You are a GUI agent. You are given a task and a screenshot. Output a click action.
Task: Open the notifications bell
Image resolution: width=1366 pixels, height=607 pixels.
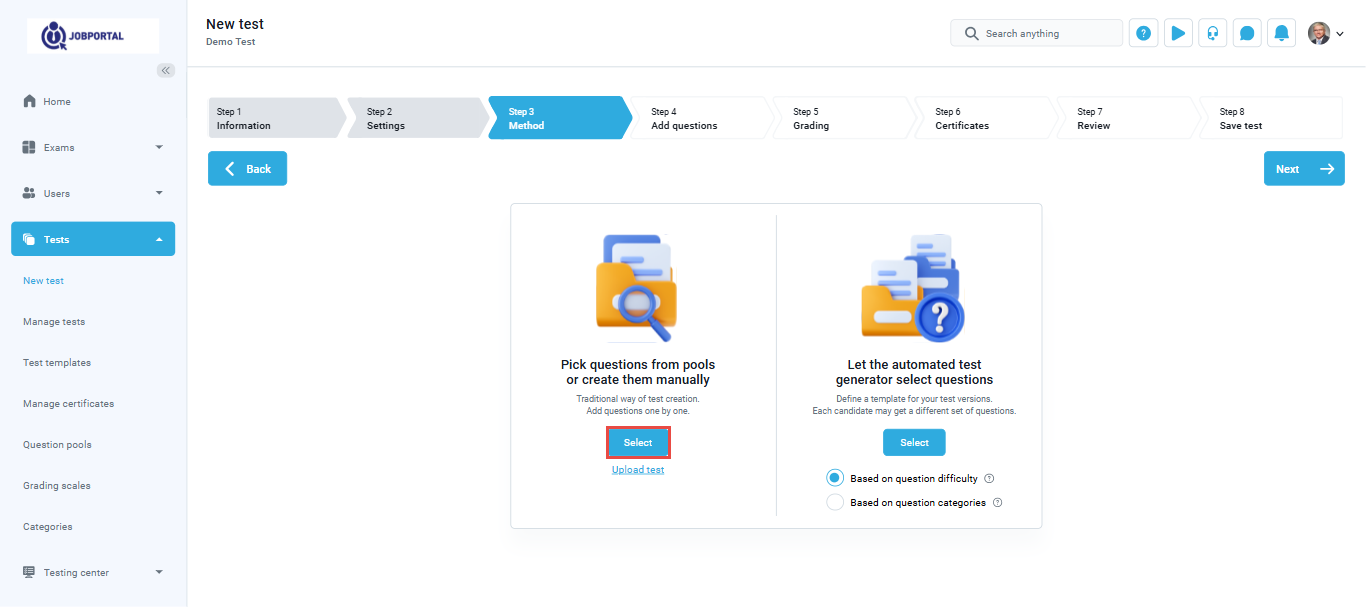tap(1281, 33)
